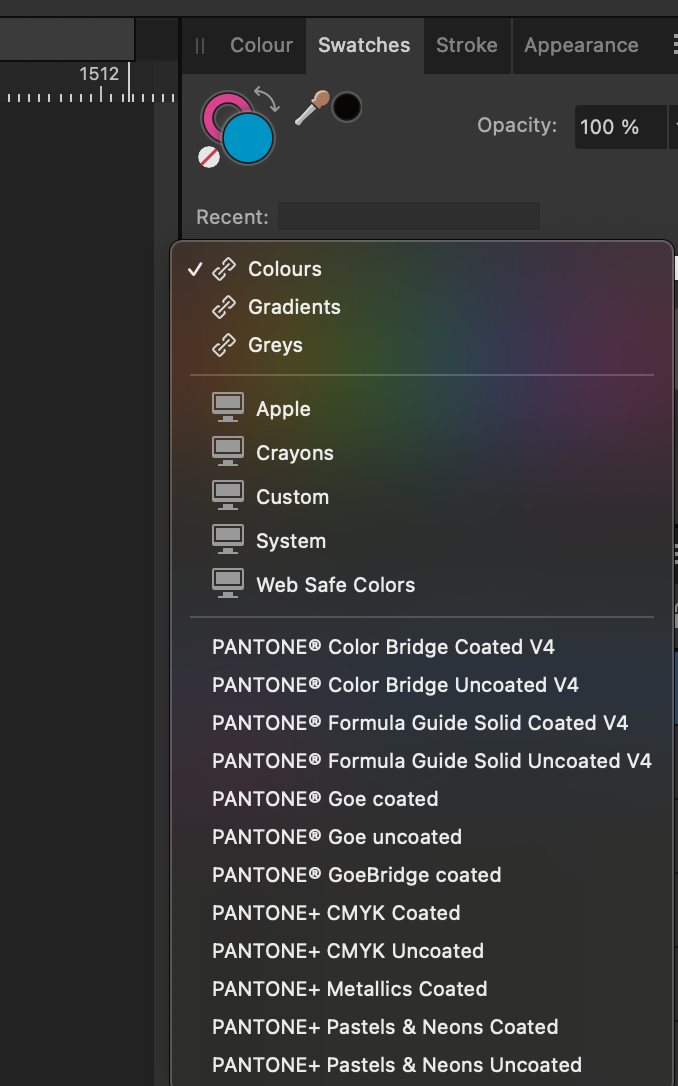Pick the Web Safe Colors palette
Screen dimensions: 678x1086
[x=335, y=585]
